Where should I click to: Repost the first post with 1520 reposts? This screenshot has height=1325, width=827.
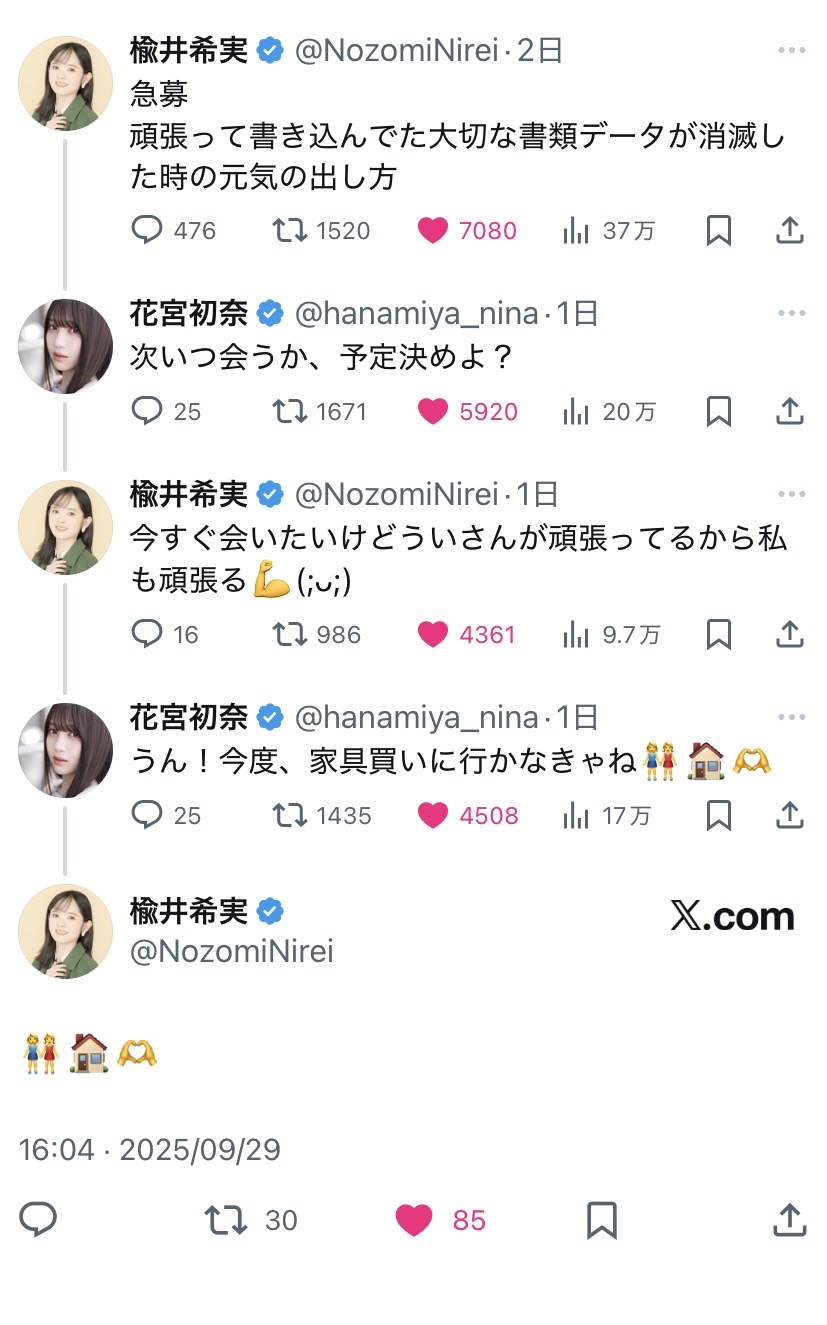point(290,231)
